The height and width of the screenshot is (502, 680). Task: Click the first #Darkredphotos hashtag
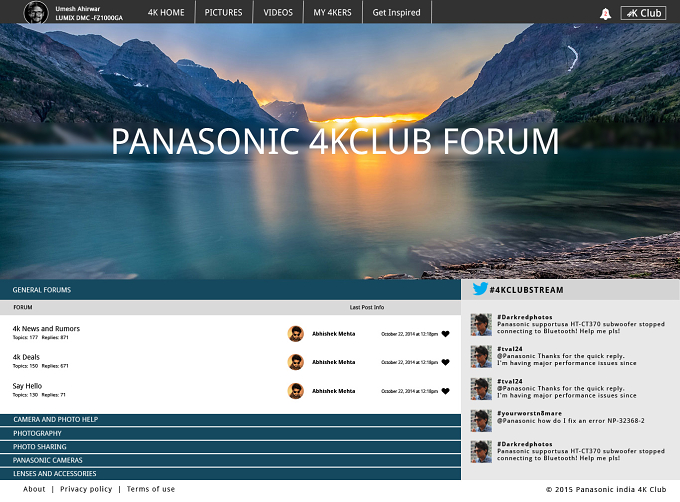point(525,317)
